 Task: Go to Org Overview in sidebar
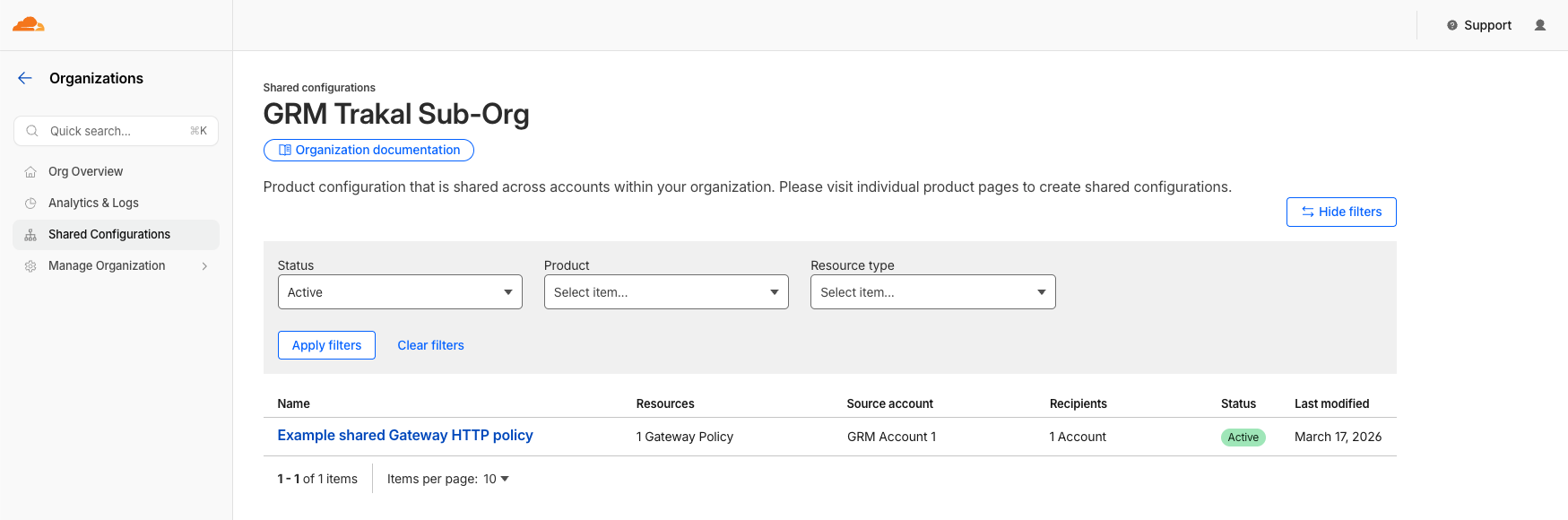[x=86, y=171]
